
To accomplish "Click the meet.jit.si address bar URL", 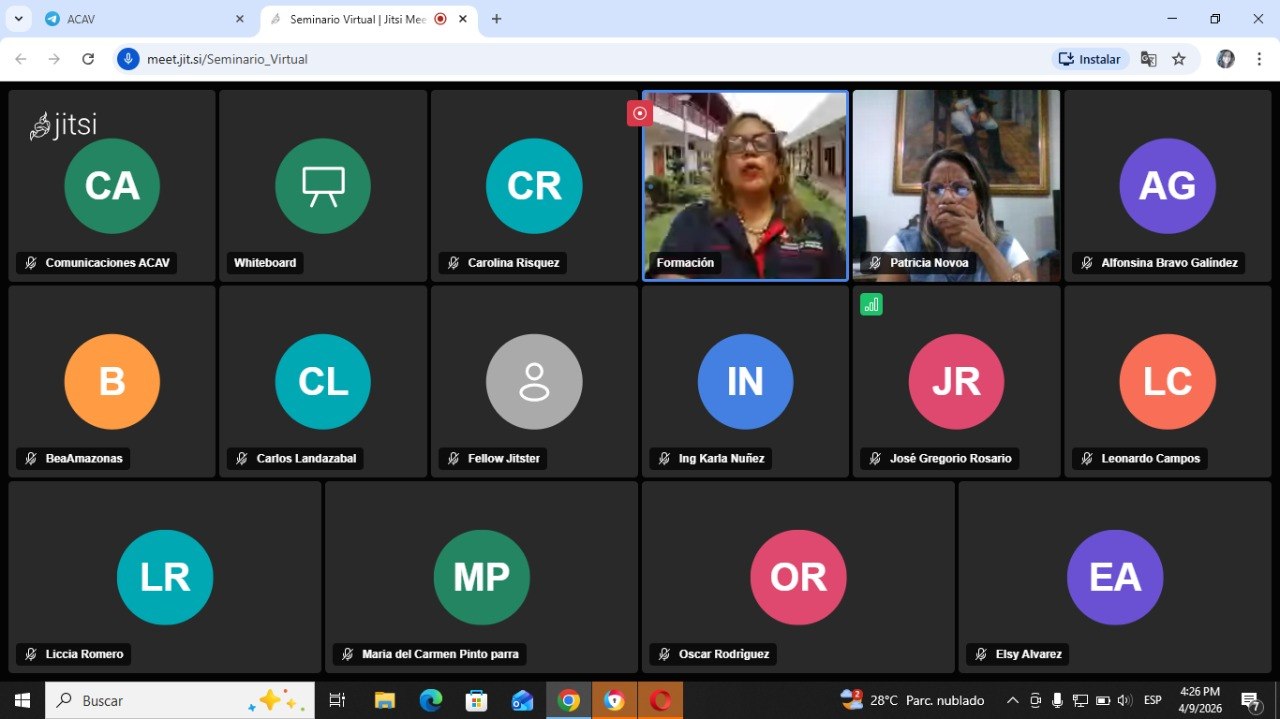I will (227, 59).
